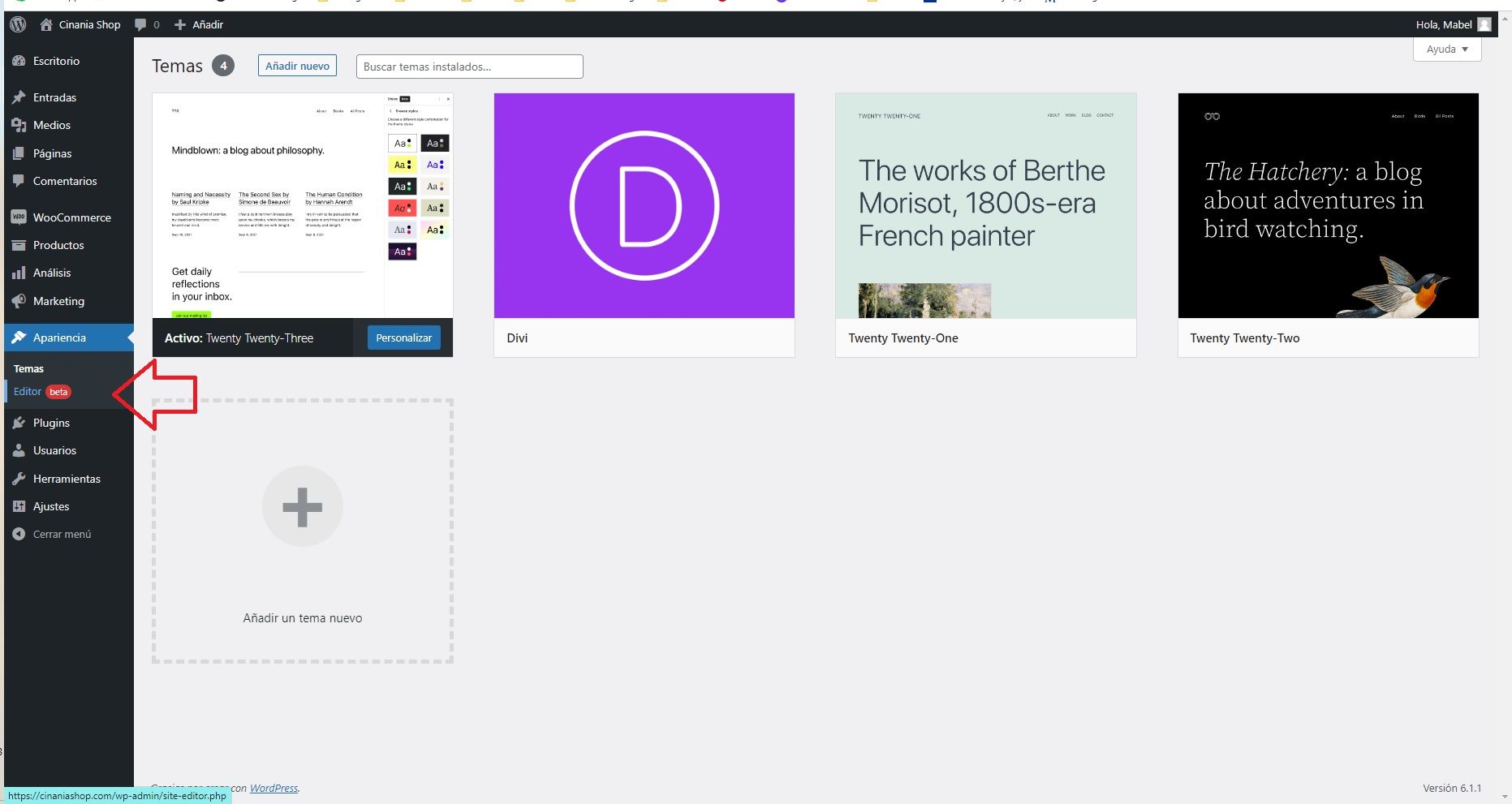This screenshot has height=804, width=1512.
Task: Click the Herramientas wrench icon
Action: click(x=19, y=479)
